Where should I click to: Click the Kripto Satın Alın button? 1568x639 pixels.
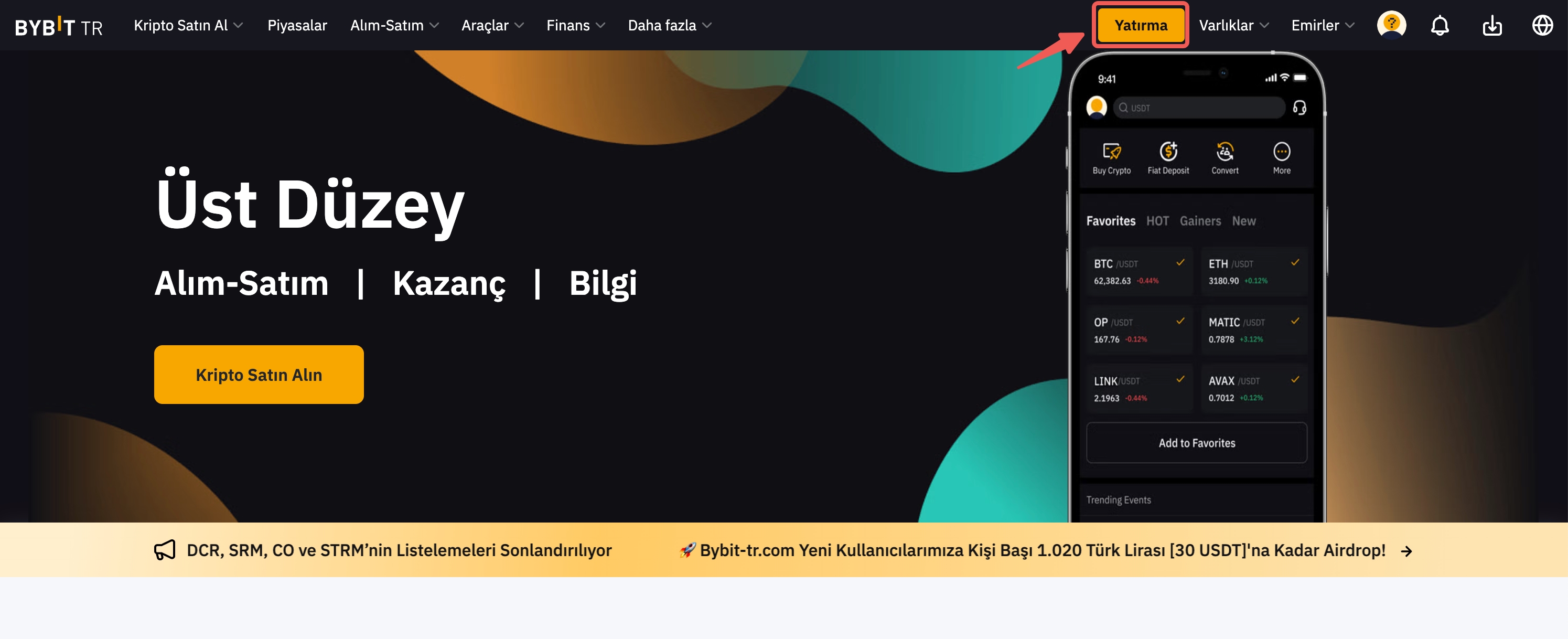(259, 375)
